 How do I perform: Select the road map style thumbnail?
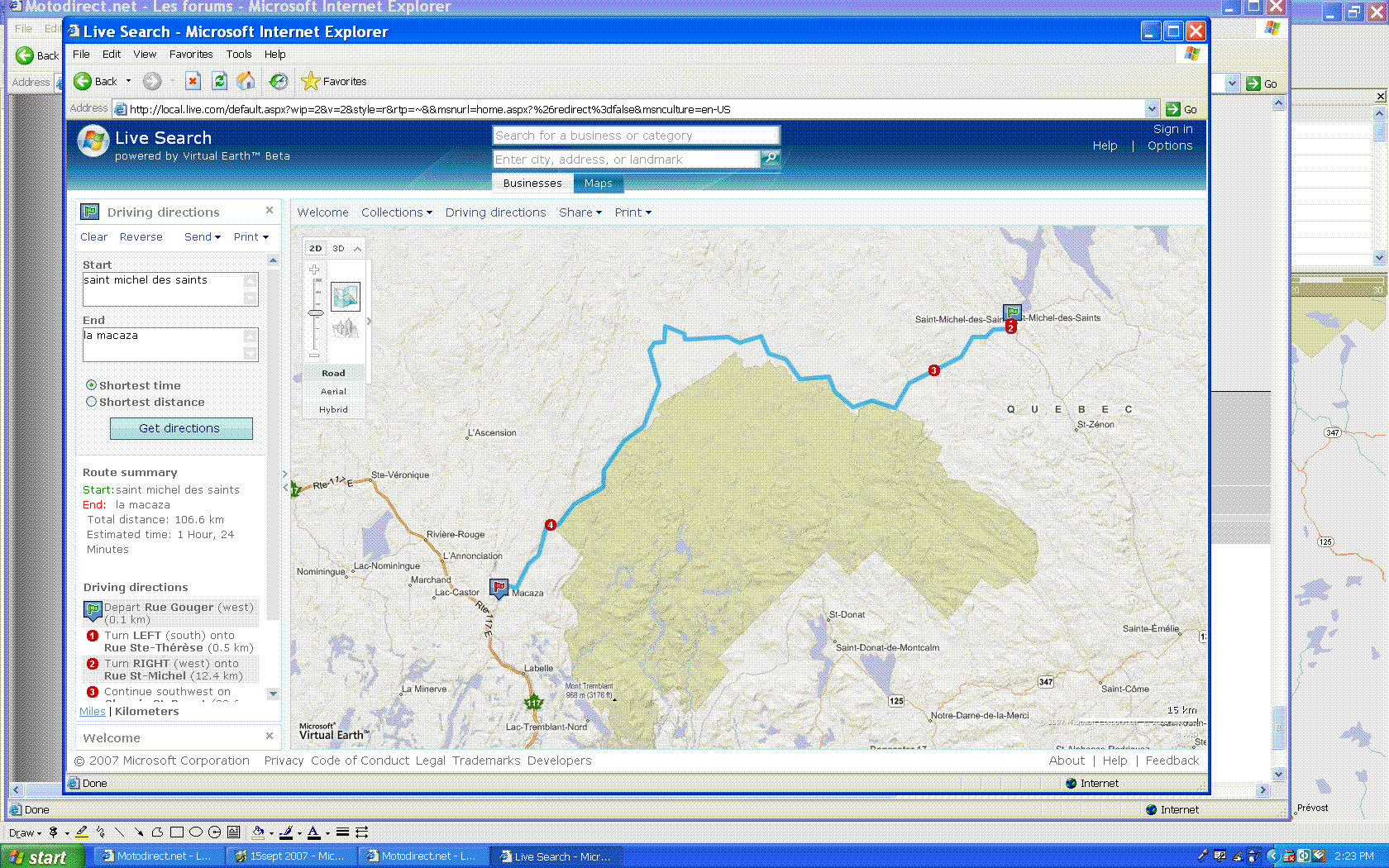coord(345,296)
